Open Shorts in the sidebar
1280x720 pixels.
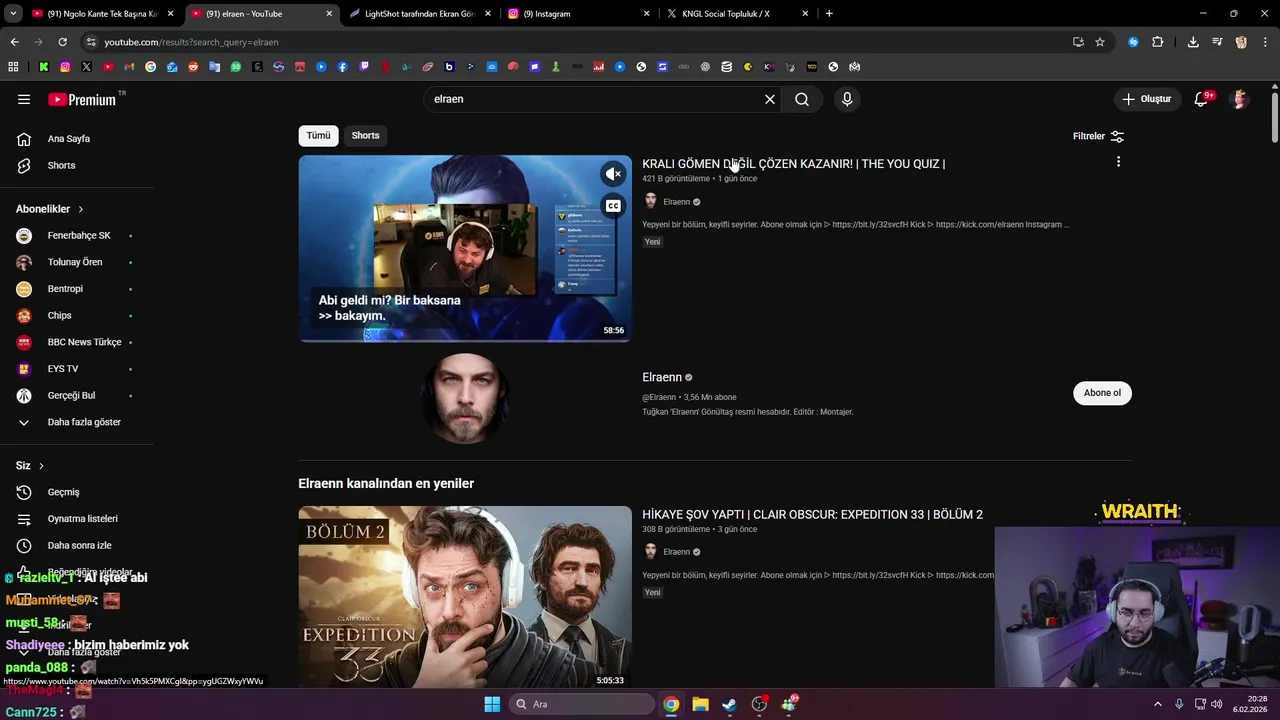[x=61, y=165]
